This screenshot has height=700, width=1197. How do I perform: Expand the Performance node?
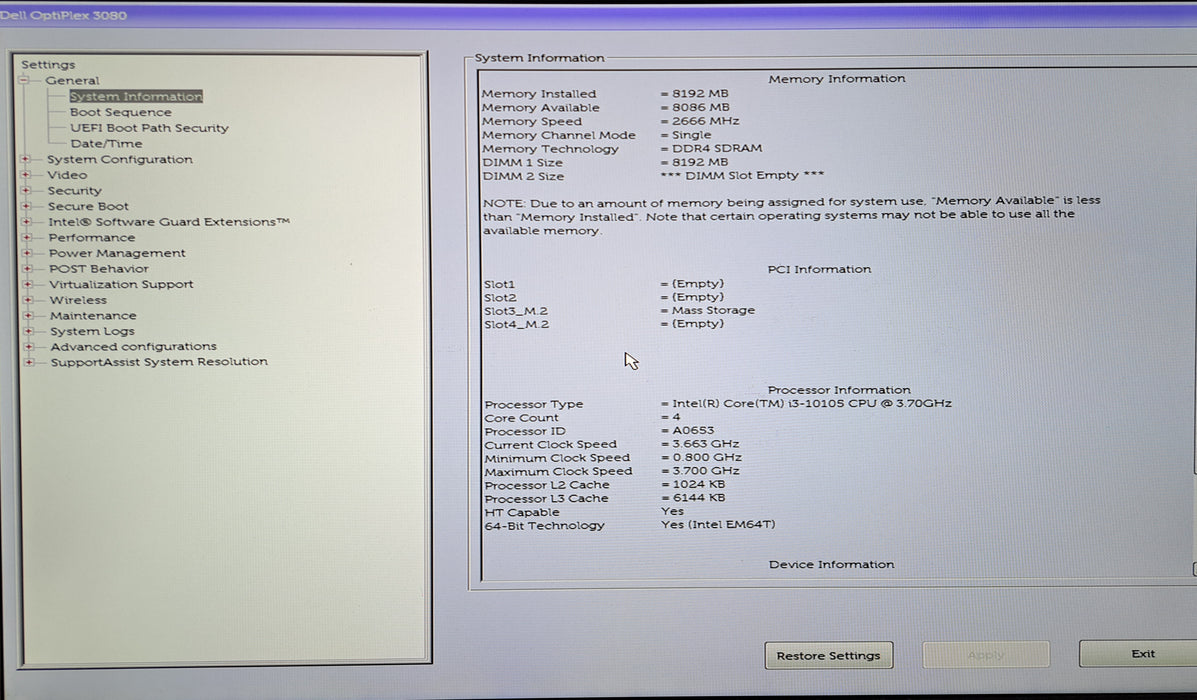point(27,237)
